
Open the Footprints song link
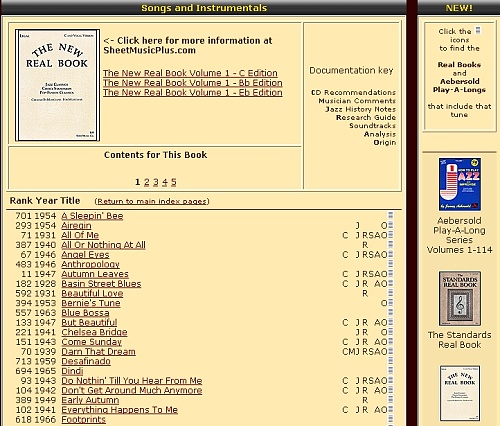coord(84,419)
